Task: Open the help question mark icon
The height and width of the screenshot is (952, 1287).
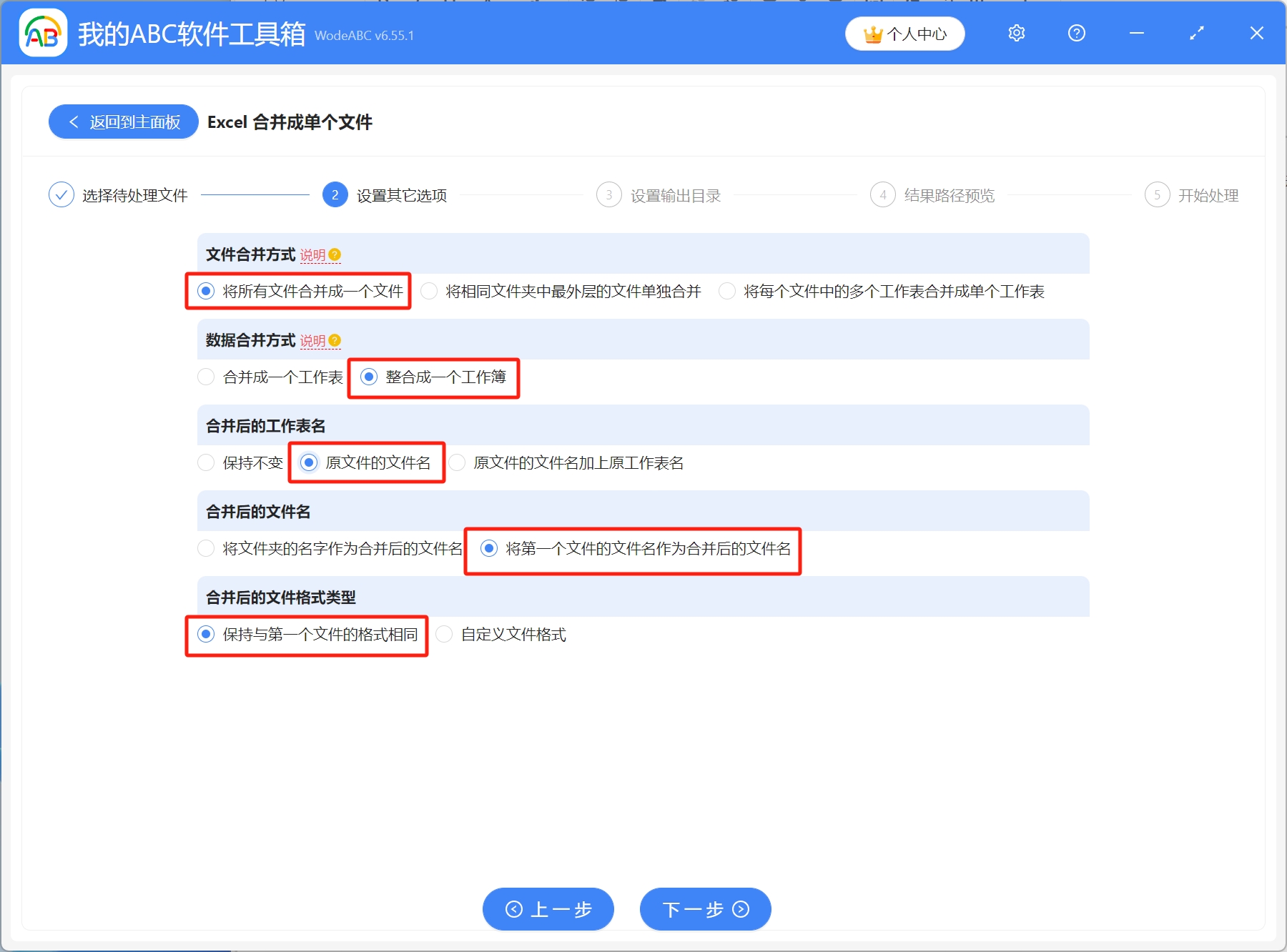Action: click(x=1076, y=33)
